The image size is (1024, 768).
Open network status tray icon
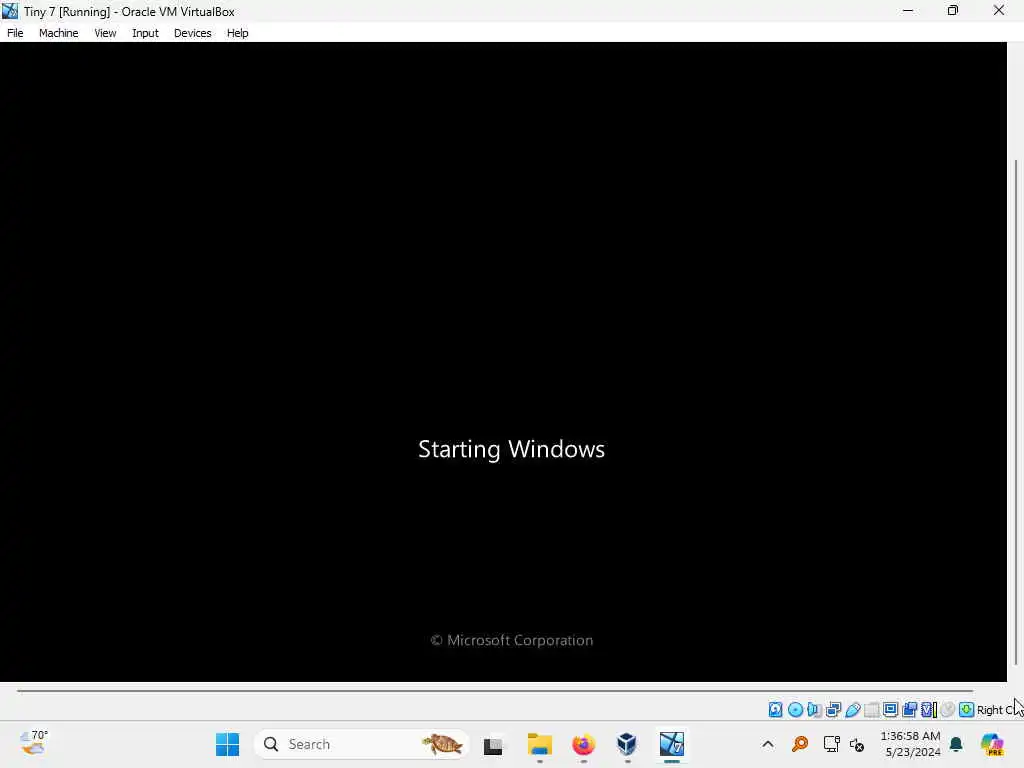click(x=831, y=744)
